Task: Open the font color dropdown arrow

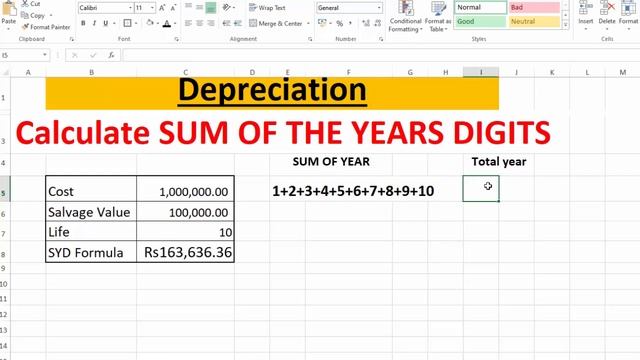Action: tap(175, 23)
